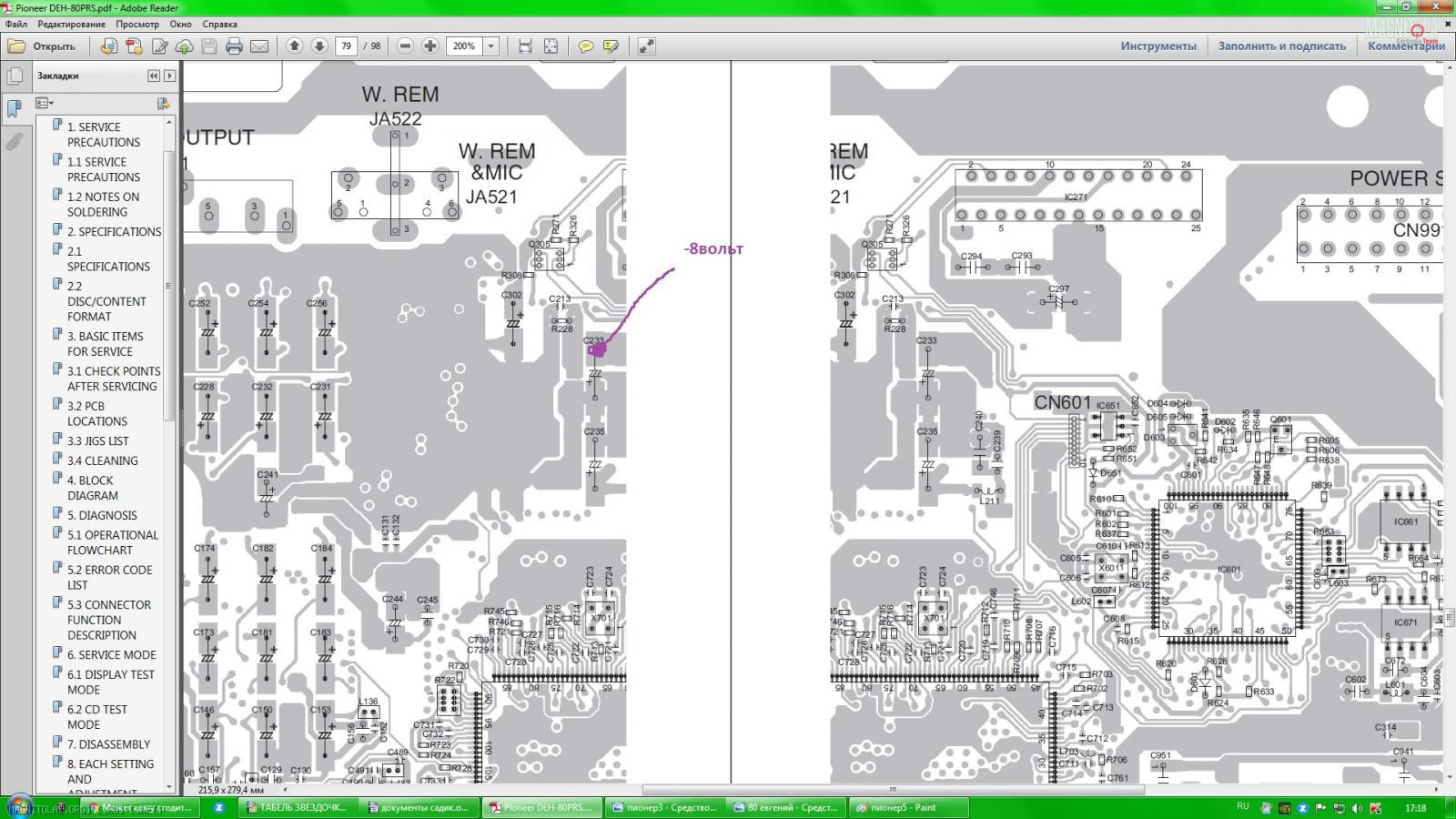The width and height of the screenshot is (1456, 819).
Task: Toggle the page thumbnails panel
Action: (x=15, y=76)
